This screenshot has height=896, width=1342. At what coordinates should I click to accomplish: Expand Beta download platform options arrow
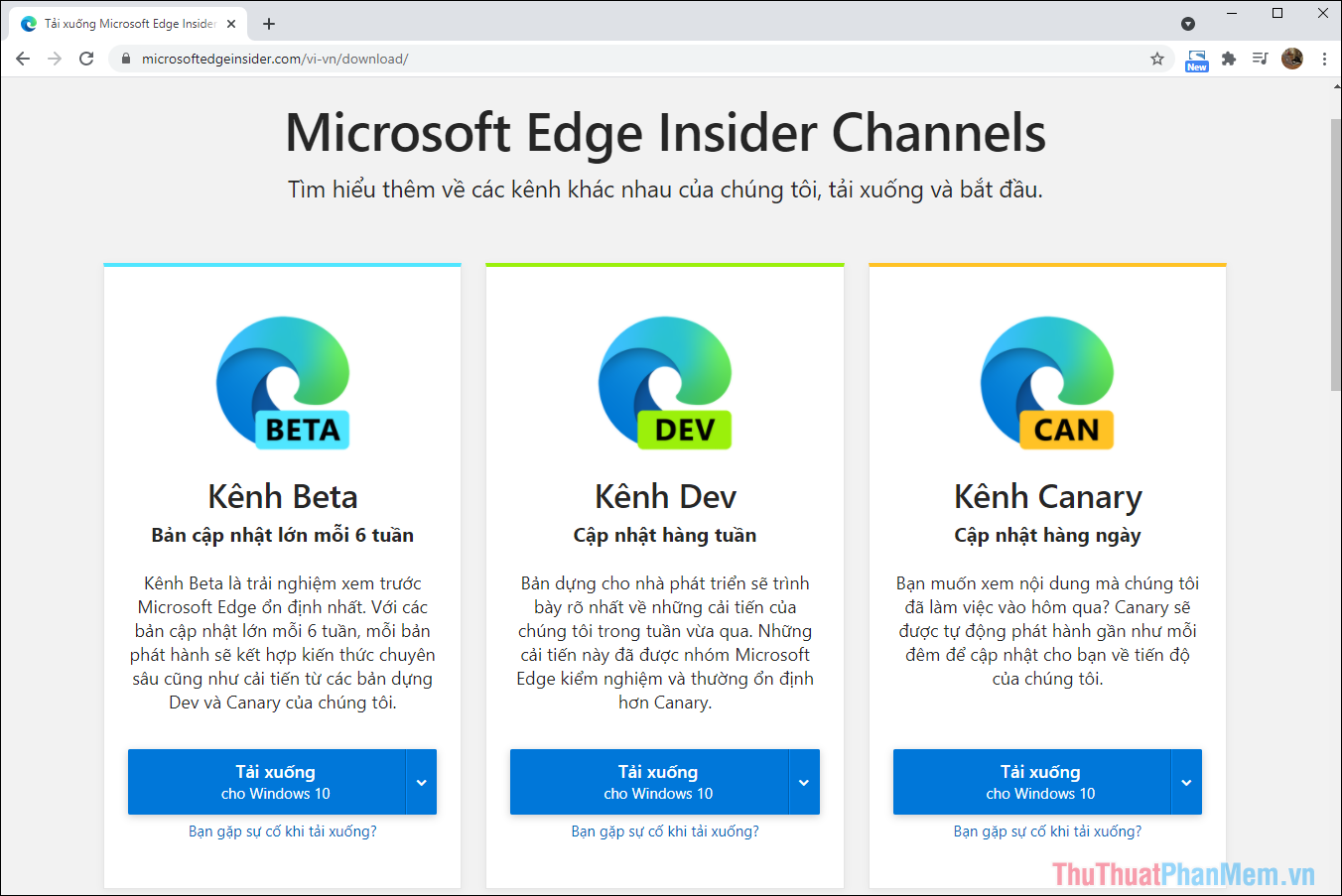coord(422,782)
